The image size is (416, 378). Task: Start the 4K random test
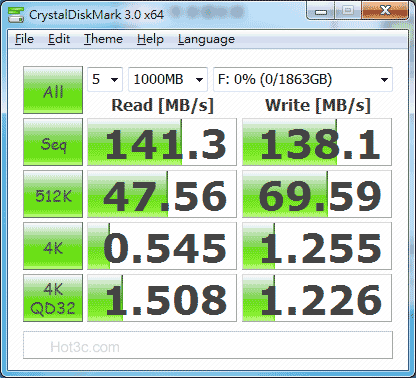pyautogui.click(x=53, y=246)
